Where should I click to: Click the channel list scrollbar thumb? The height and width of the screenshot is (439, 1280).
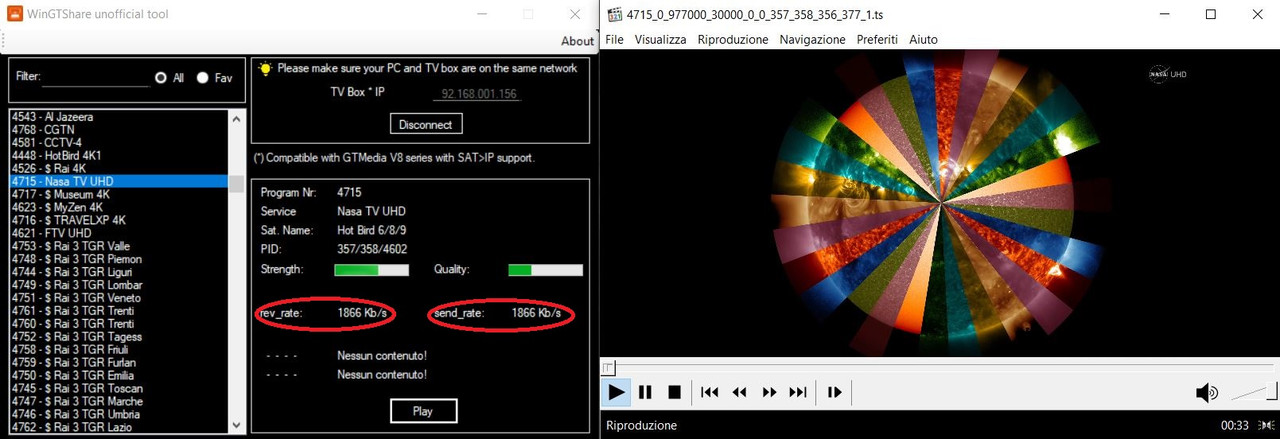pos(237,182)
